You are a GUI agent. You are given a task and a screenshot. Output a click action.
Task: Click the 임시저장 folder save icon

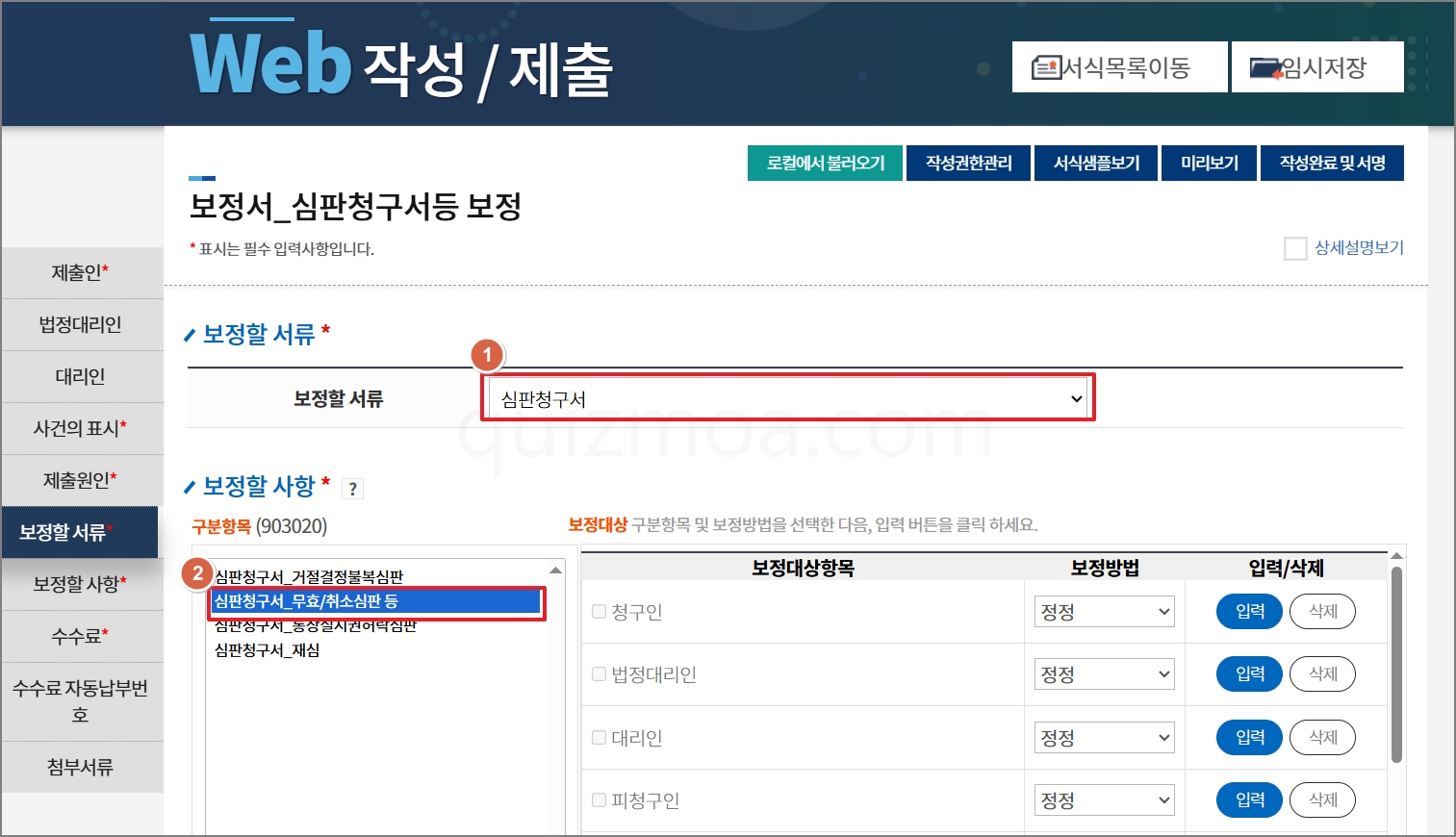pos(1266,68)
